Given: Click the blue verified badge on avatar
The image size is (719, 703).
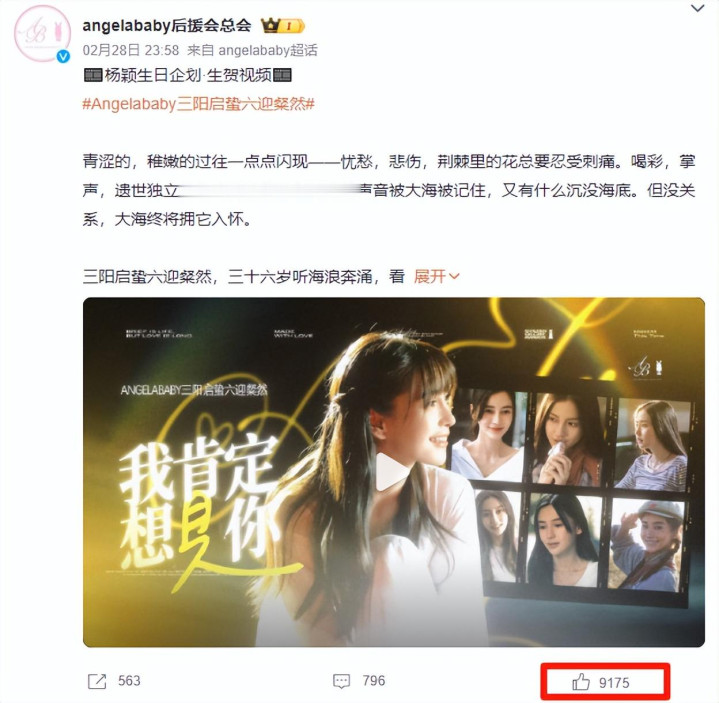Looking at the screenshot, I should (63, 56).
